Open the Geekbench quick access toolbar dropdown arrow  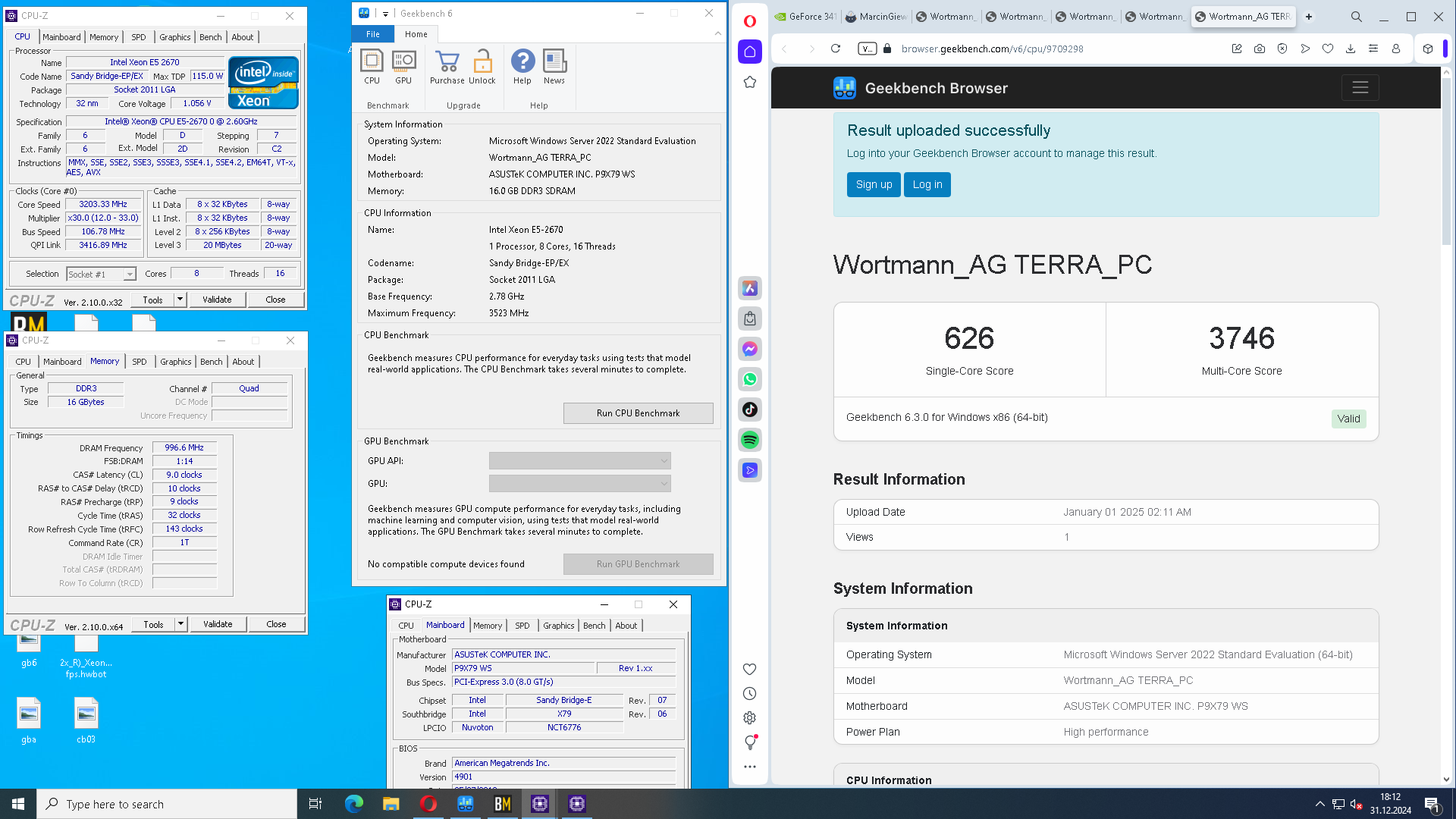coord(385,14)
